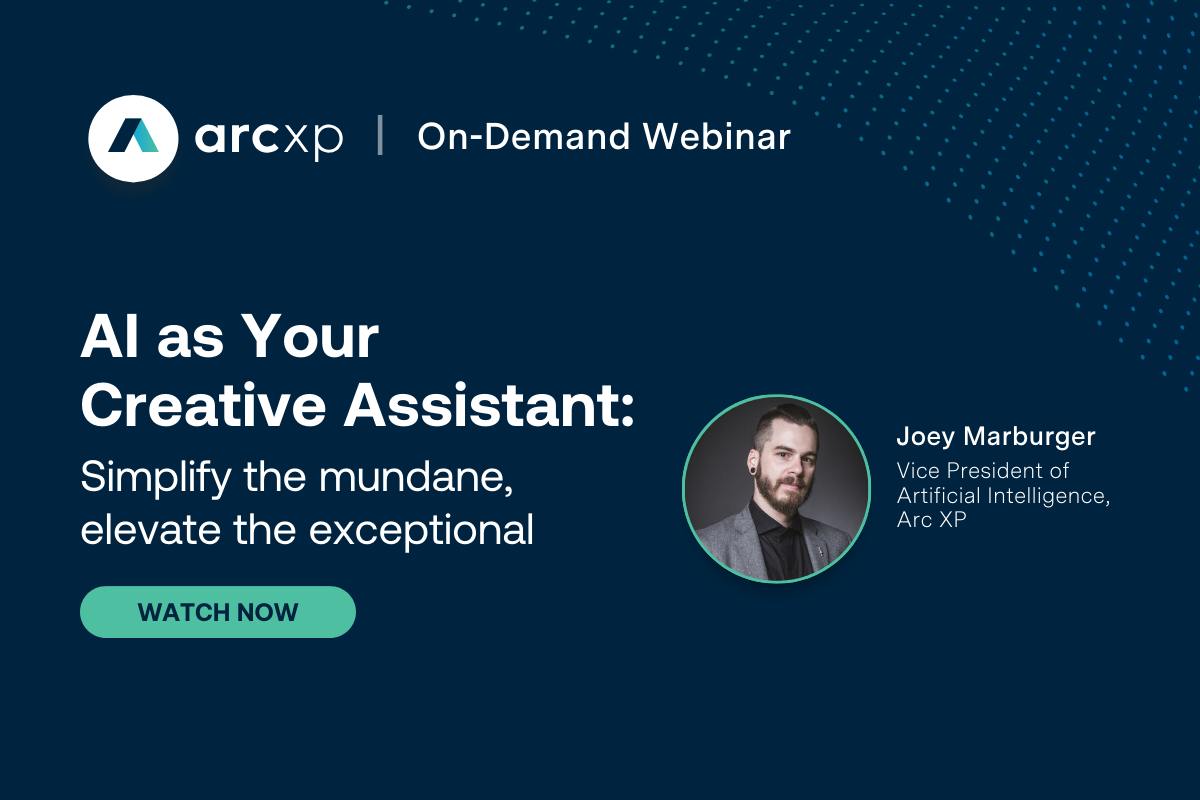Image resolution: width=1200 pixels, height=800 pixels.
Task: Click the name Joey Marburger
Action: pos(996,437)
